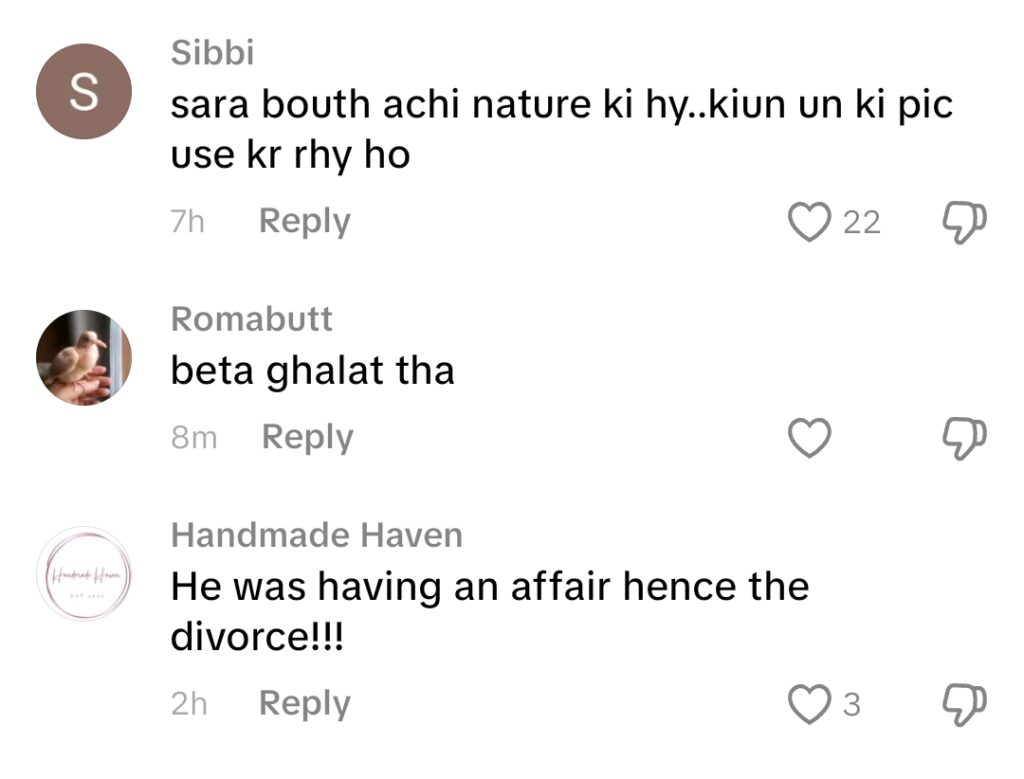
Task: Open the Sibbi username link
Action: 212,52
